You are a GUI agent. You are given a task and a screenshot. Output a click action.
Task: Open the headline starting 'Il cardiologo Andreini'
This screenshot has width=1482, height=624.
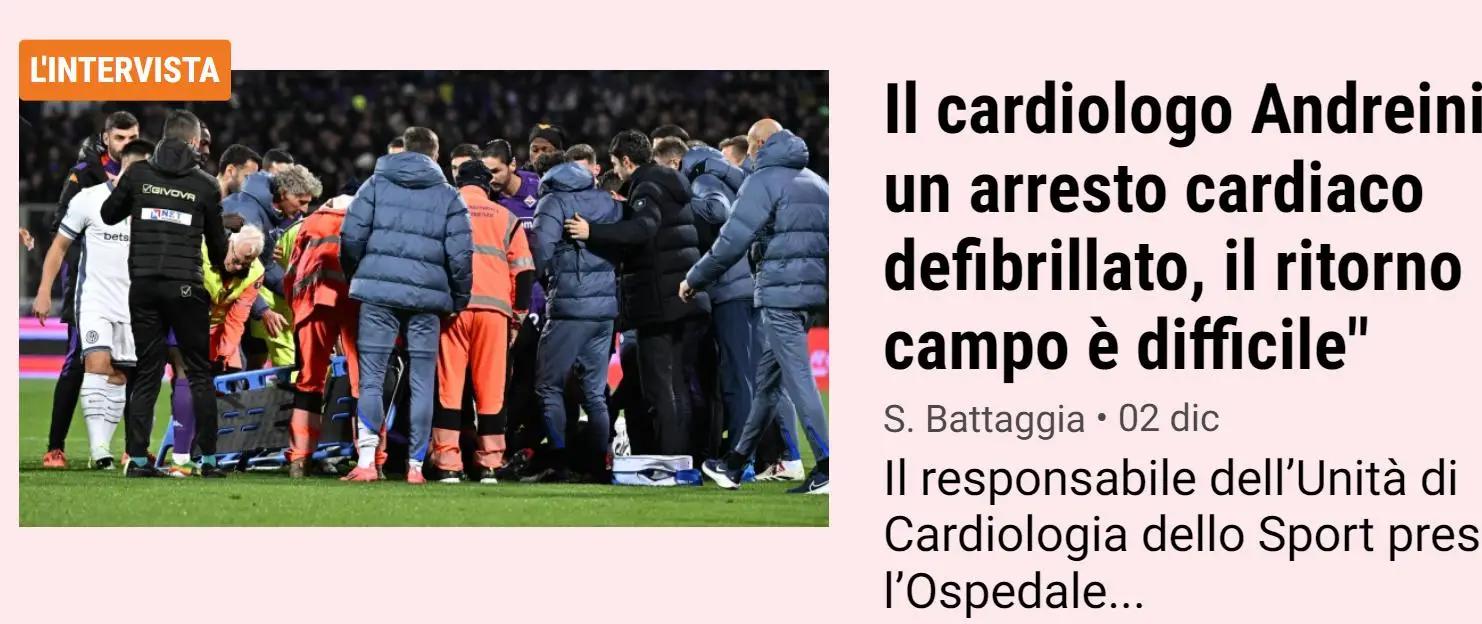point(1182,114)
